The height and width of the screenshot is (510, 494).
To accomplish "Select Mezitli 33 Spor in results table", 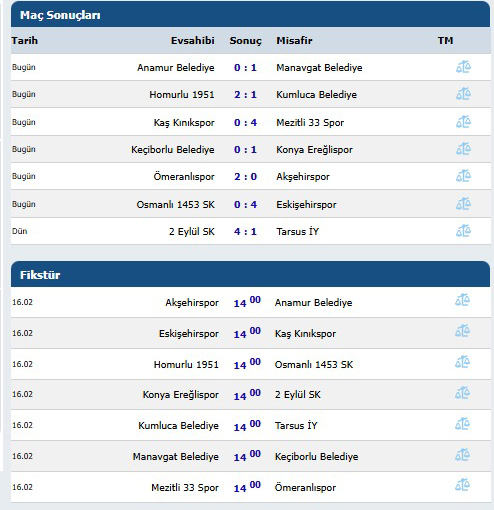I will 310,122.
